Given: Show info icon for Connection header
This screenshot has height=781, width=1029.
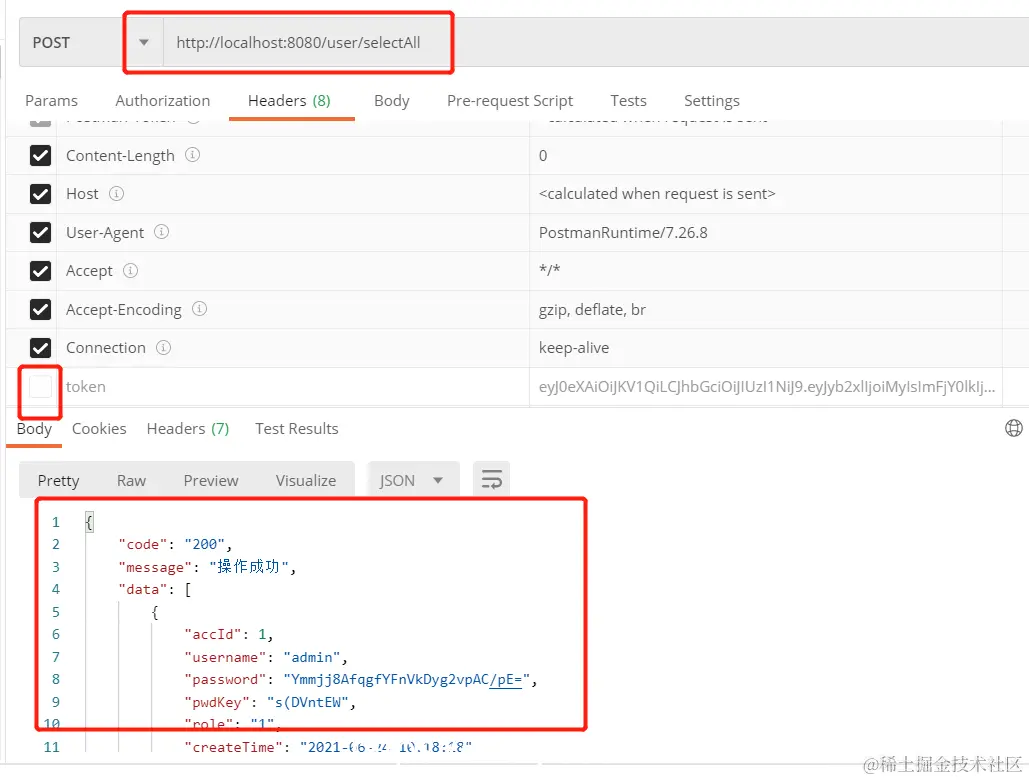Looking at the screenshot, I should click(163, 347).
